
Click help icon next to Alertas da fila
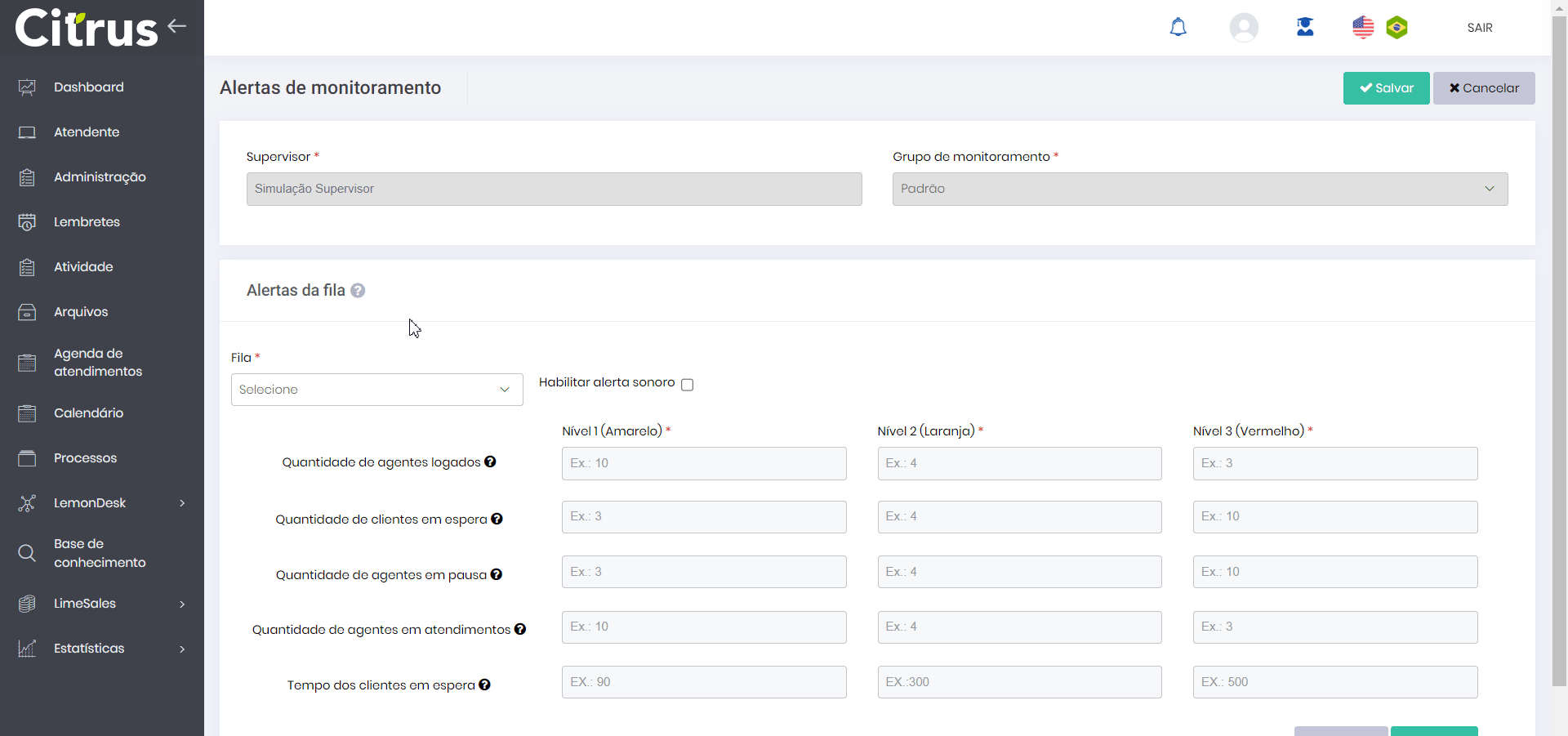pos(358,291)
